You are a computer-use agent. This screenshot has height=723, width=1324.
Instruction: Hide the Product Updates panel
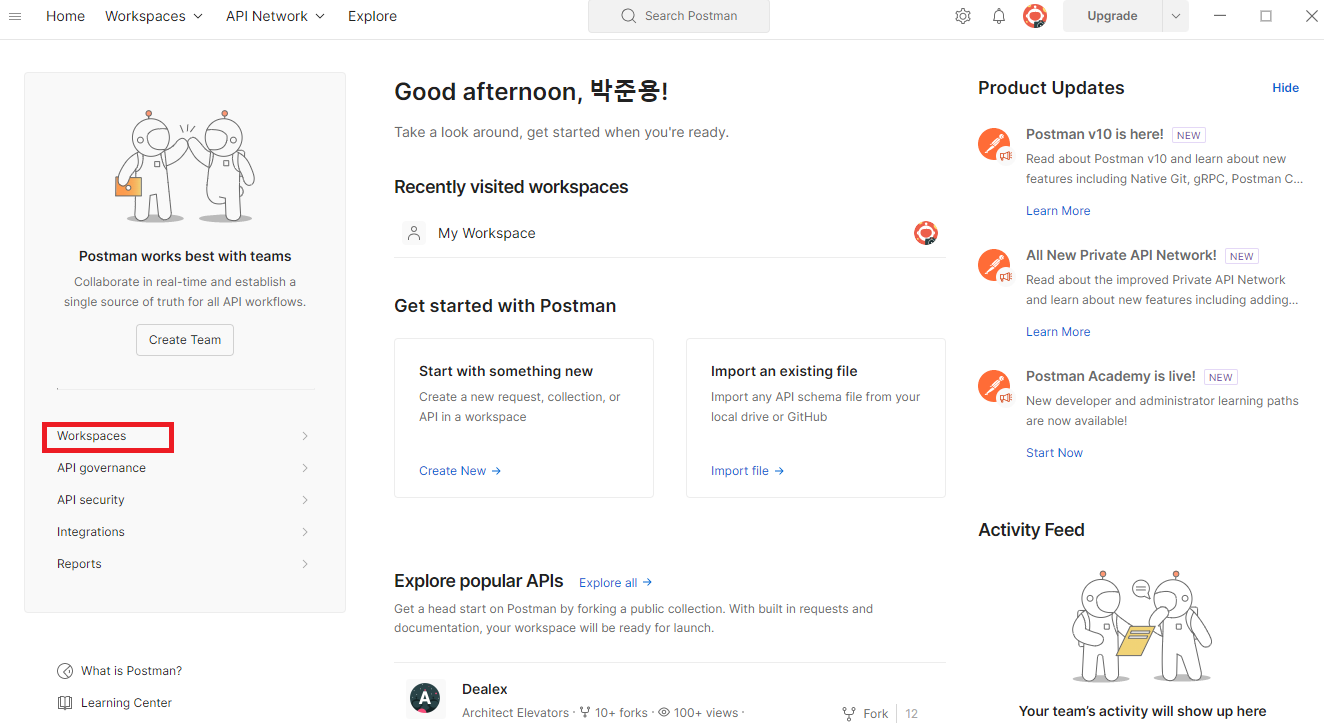(x=1285, y=88)
